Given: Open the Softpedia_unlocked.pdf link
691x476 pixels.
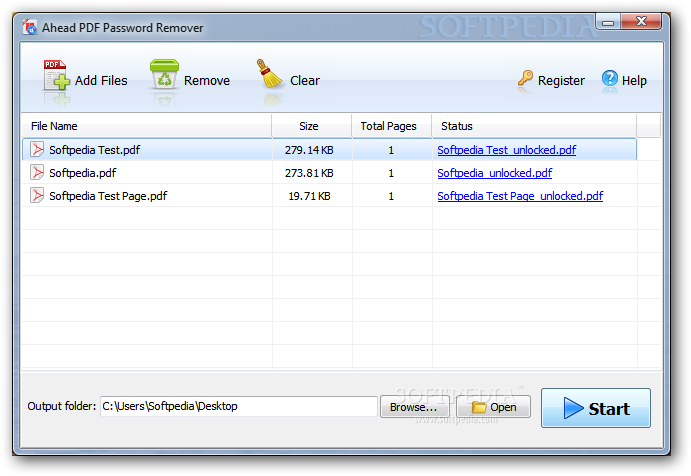Looking at the screenshot, I should [494, 173].
